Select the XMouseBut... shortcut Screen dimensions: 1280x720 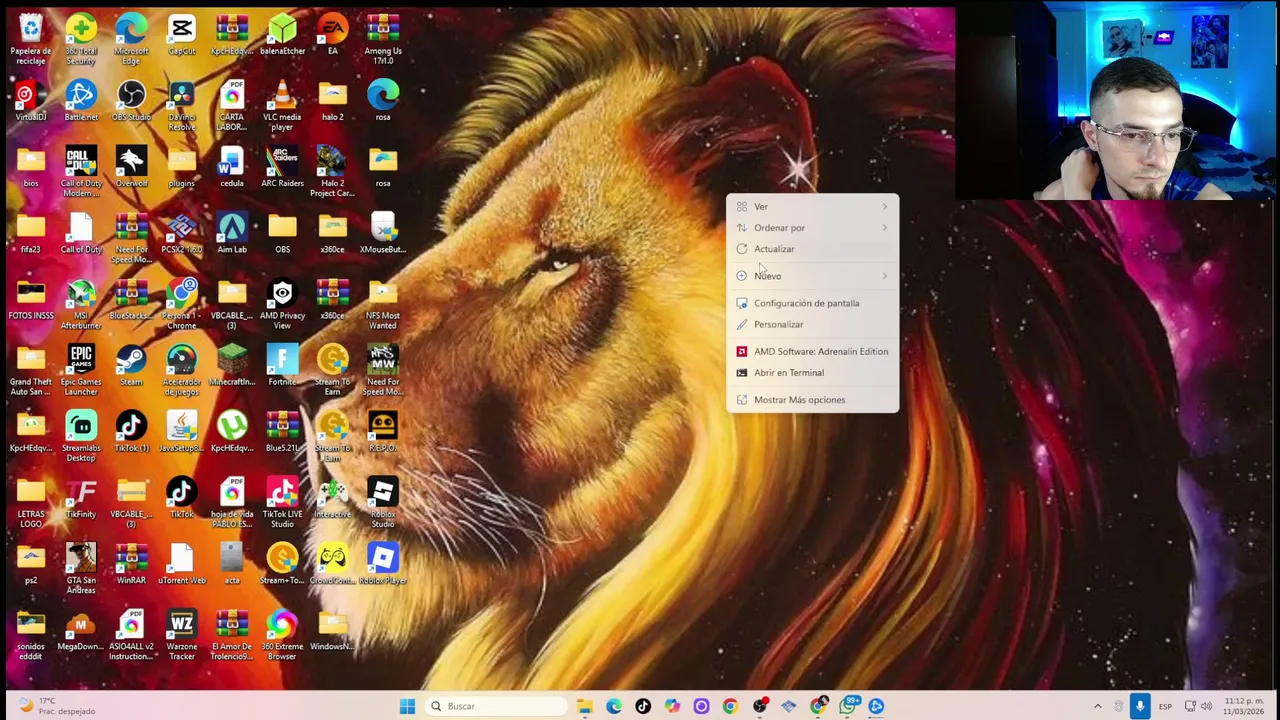[383, 233]
